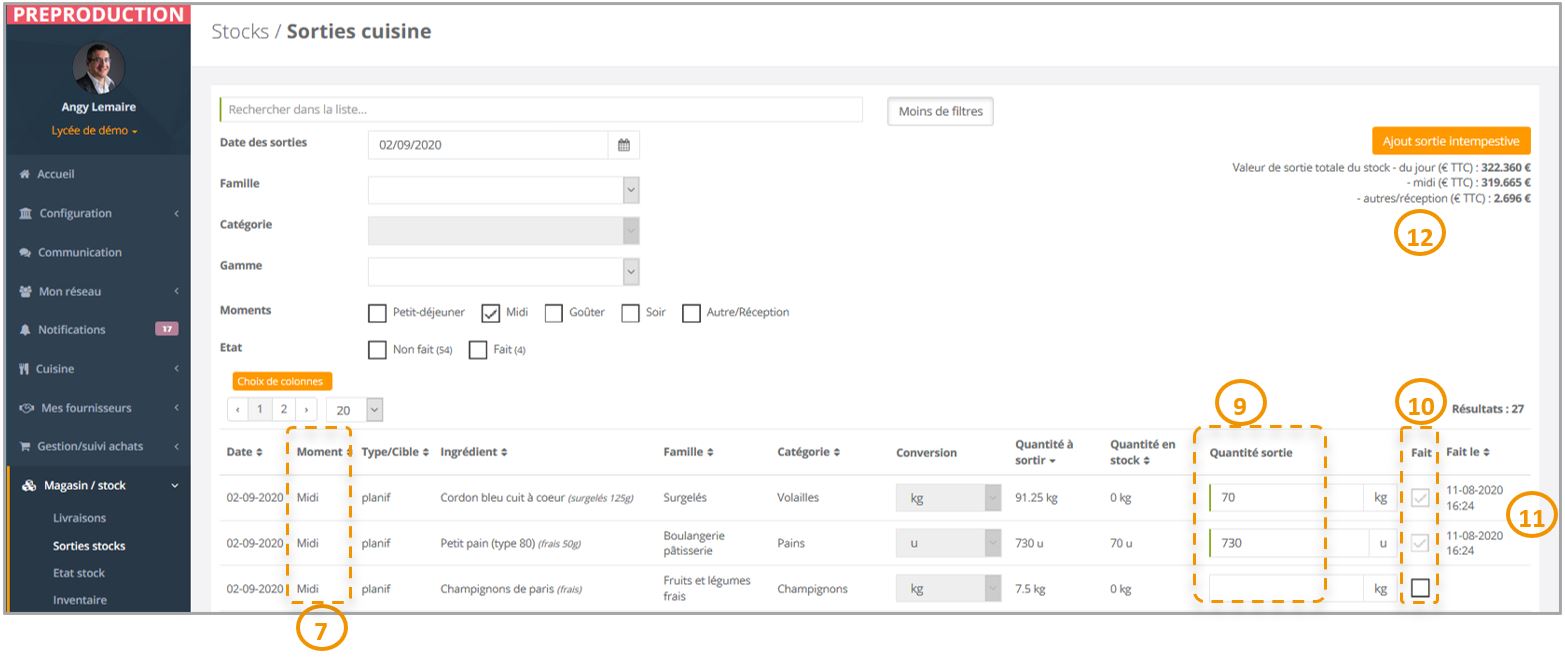Screen dimensions: 1565x657
Task: Click the calendar icon beside the date field
Action: click(623, 145)
